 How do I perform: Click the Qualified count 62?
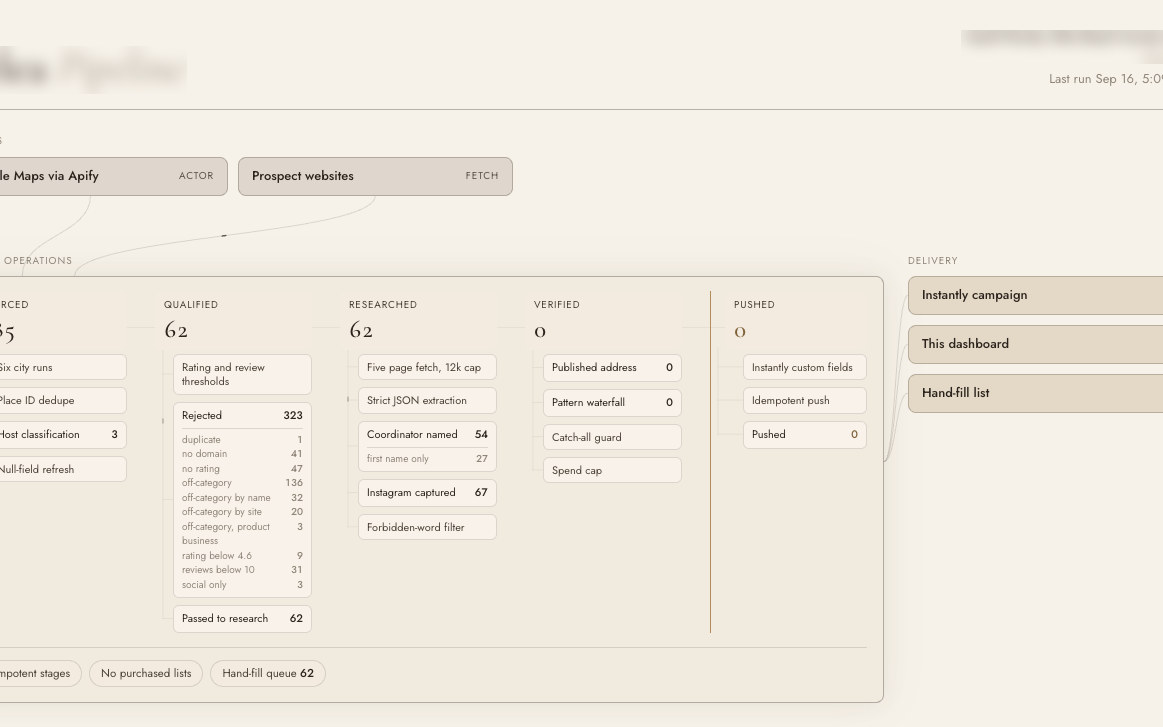[177, 330]
